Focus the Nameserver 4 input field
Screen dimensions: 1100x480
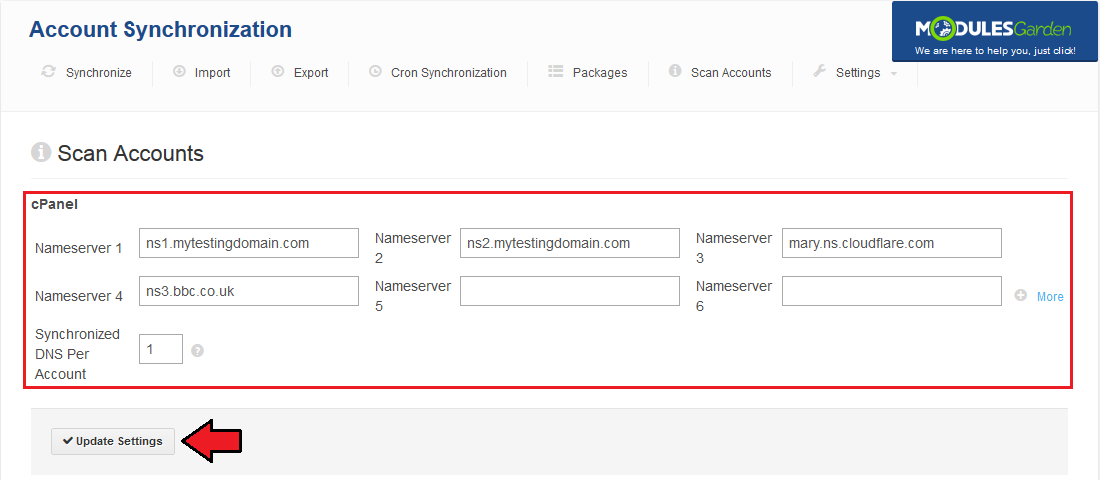click(x=249, y=291)
